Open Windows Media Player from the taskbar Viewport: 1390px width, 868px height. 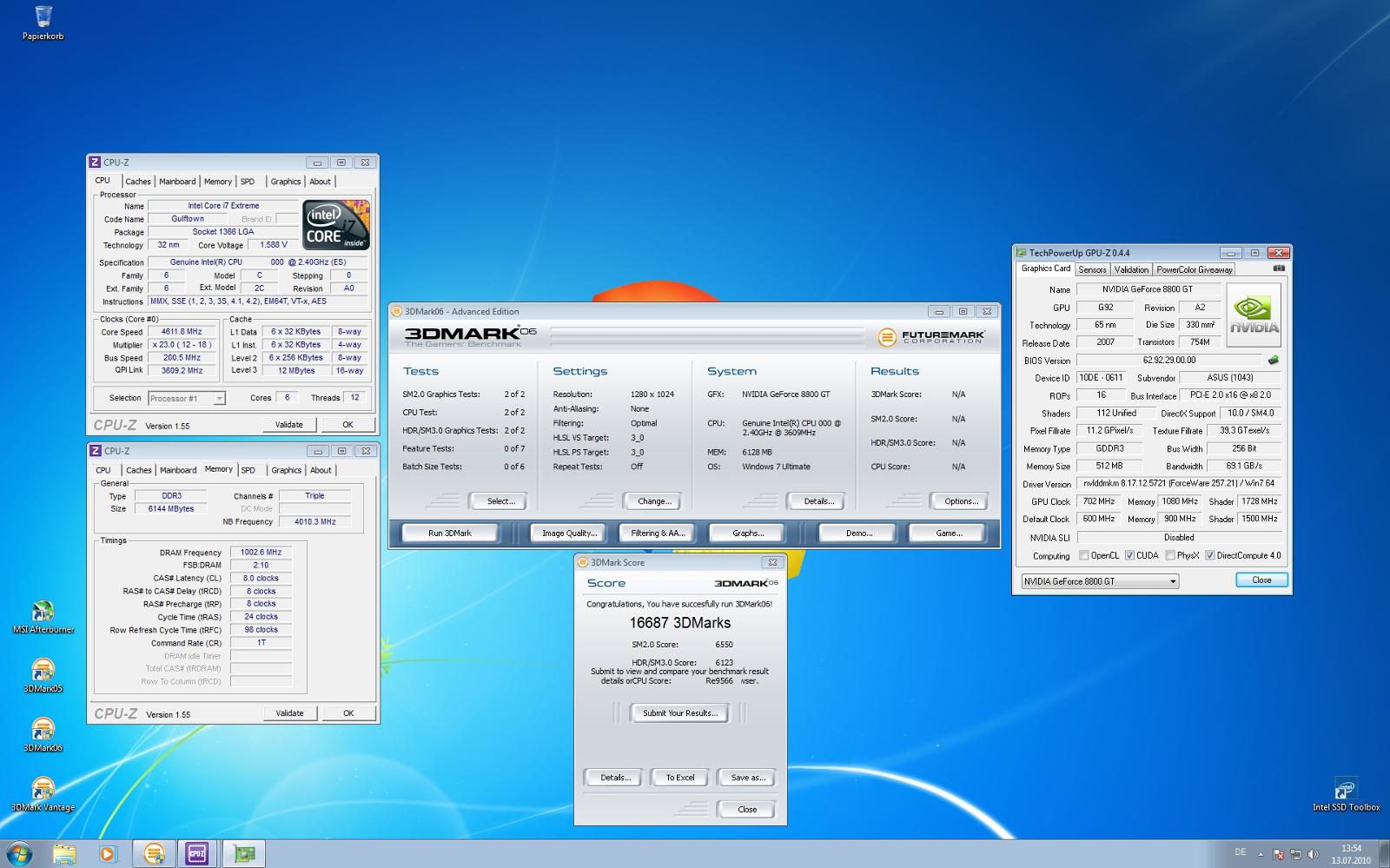point(108,854)
